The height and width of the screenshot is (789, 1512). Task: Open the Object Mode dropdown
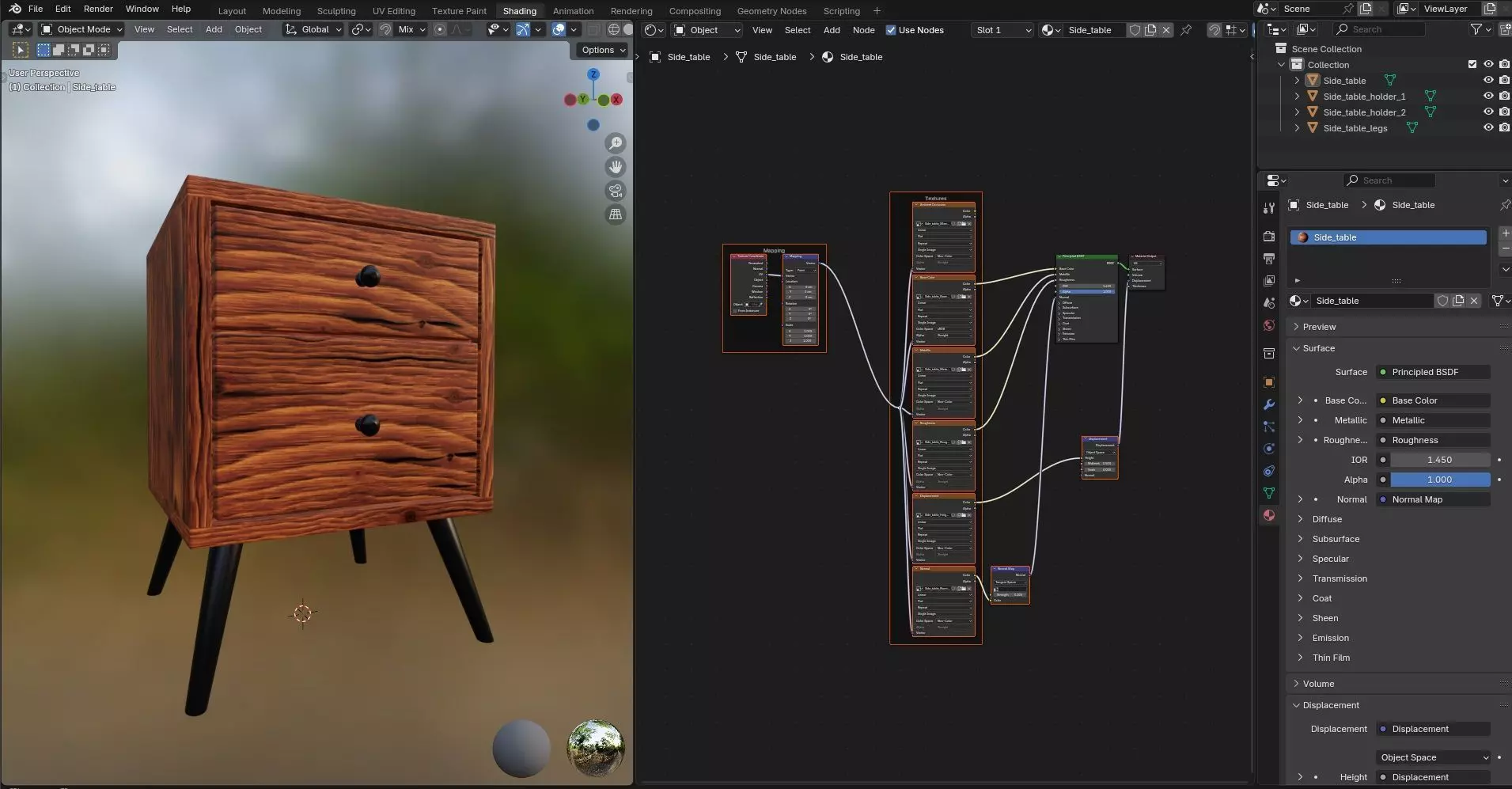(x=82, y=29)
